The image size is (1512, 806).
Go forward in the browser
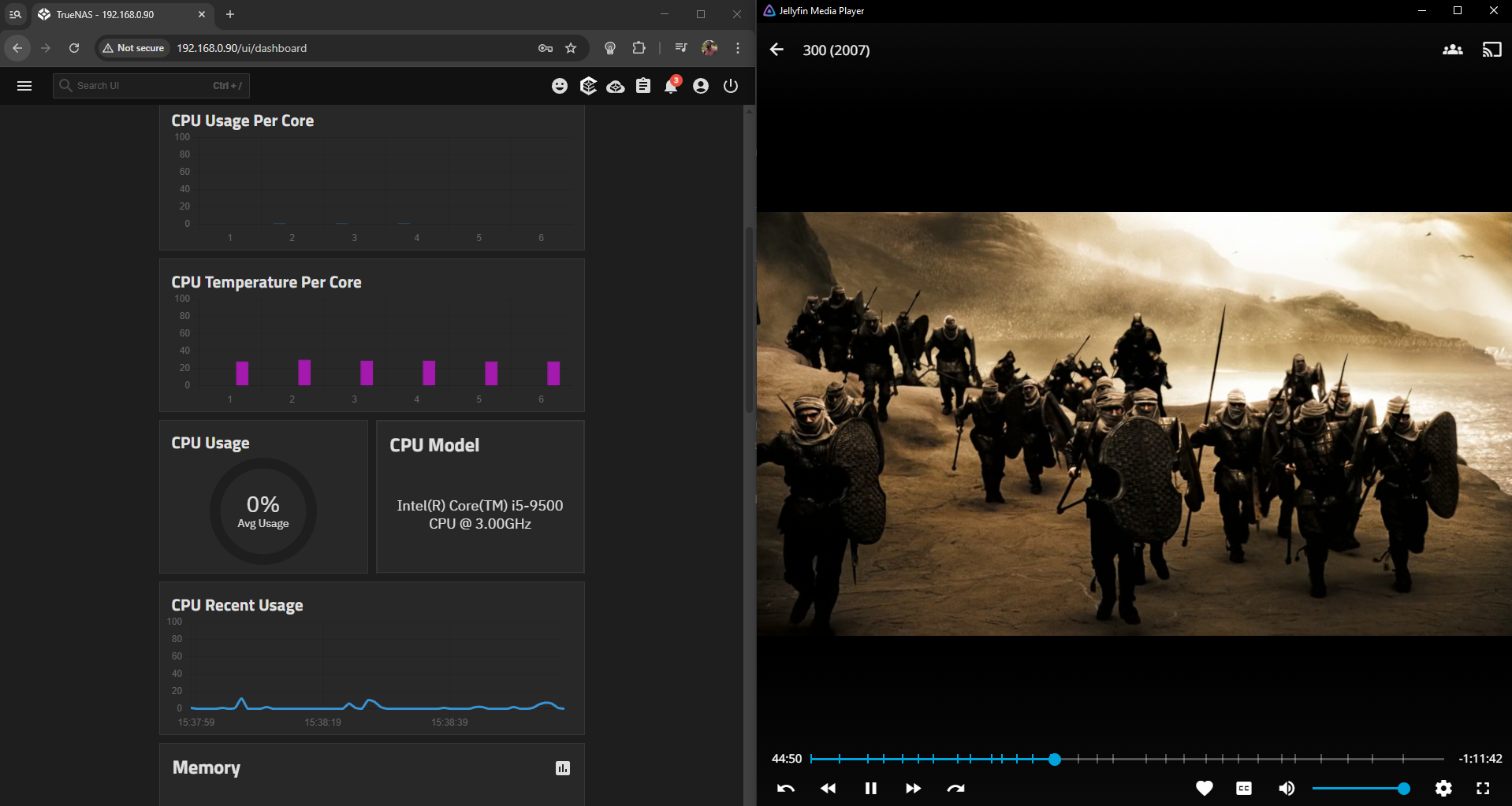click(46, 48)
